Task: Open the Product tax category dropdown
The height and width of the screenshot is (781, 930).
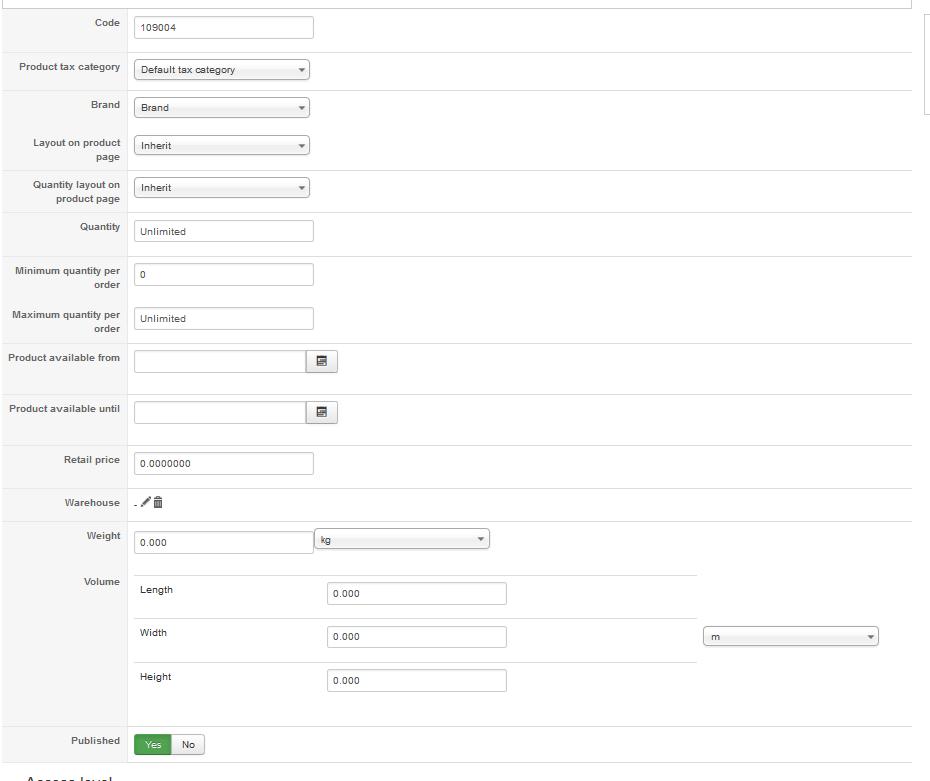Action: (222, 70)
